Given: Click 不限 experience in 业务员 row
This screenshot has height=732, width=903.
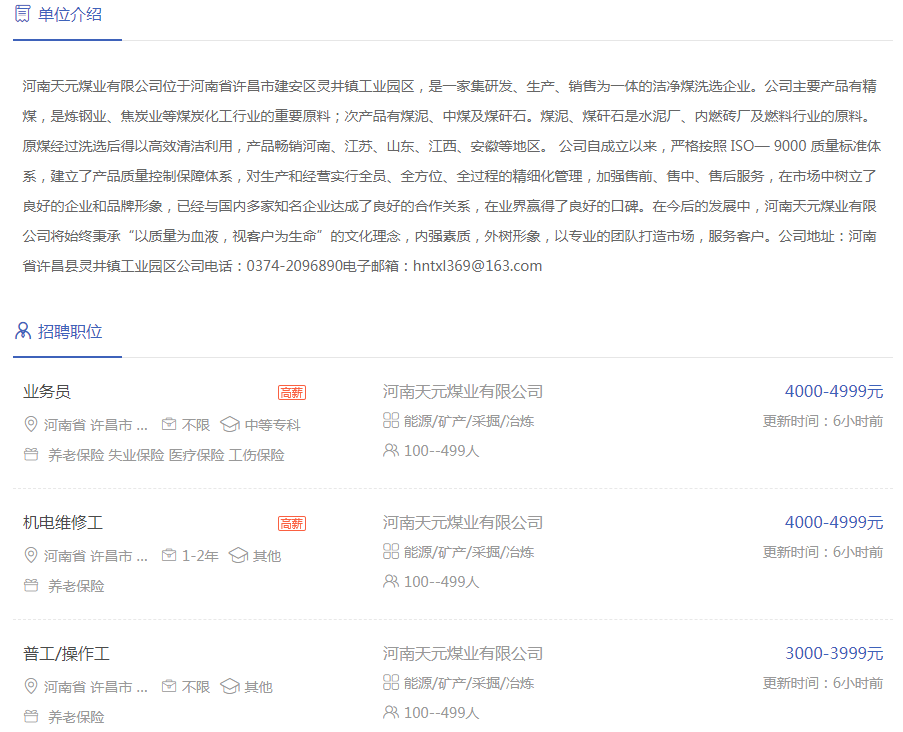Looking at the screenshot, I should coord(196,425).
